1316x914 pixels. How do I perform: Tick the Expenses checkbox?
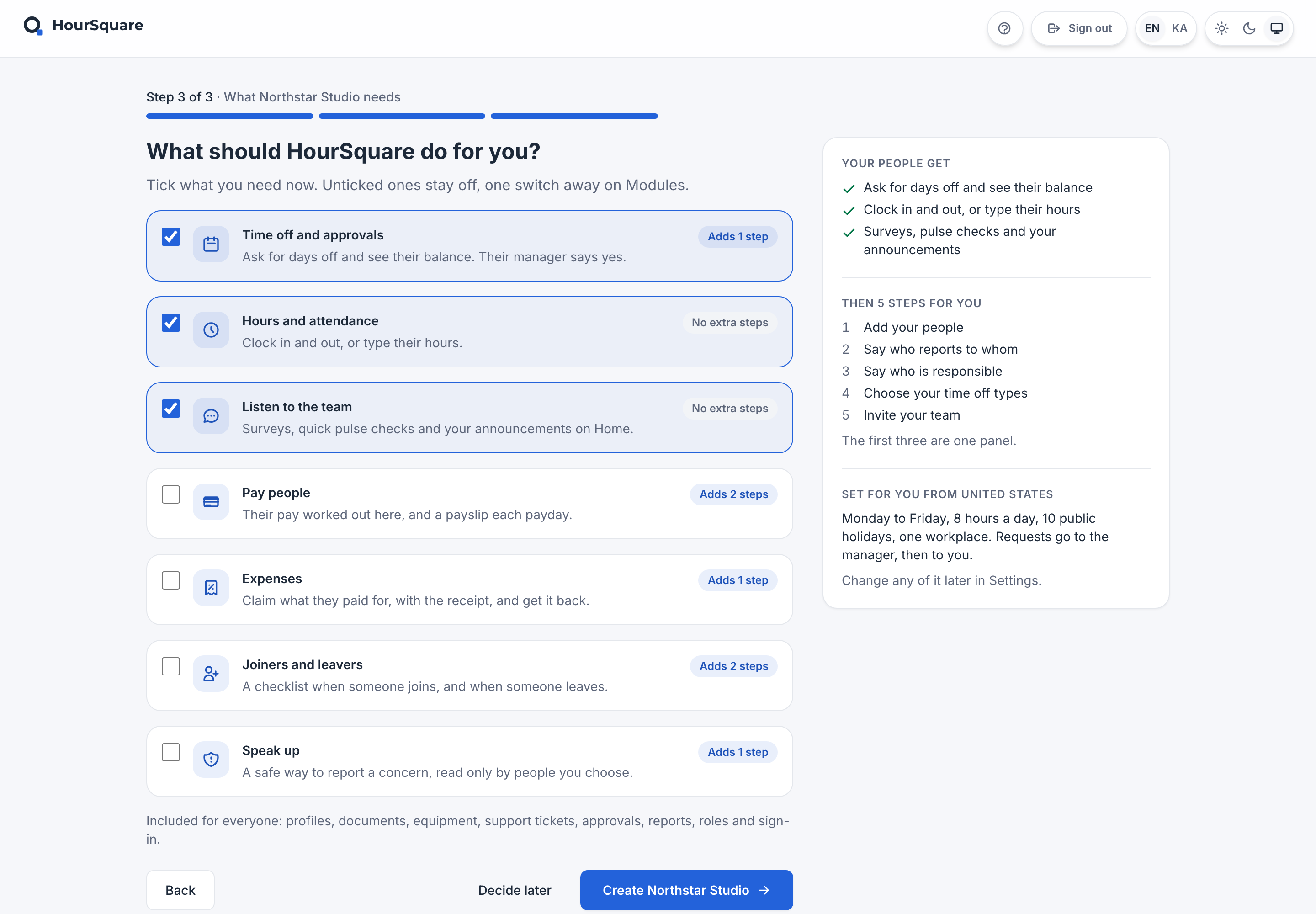pyautogui.click(x=170, y=580)
